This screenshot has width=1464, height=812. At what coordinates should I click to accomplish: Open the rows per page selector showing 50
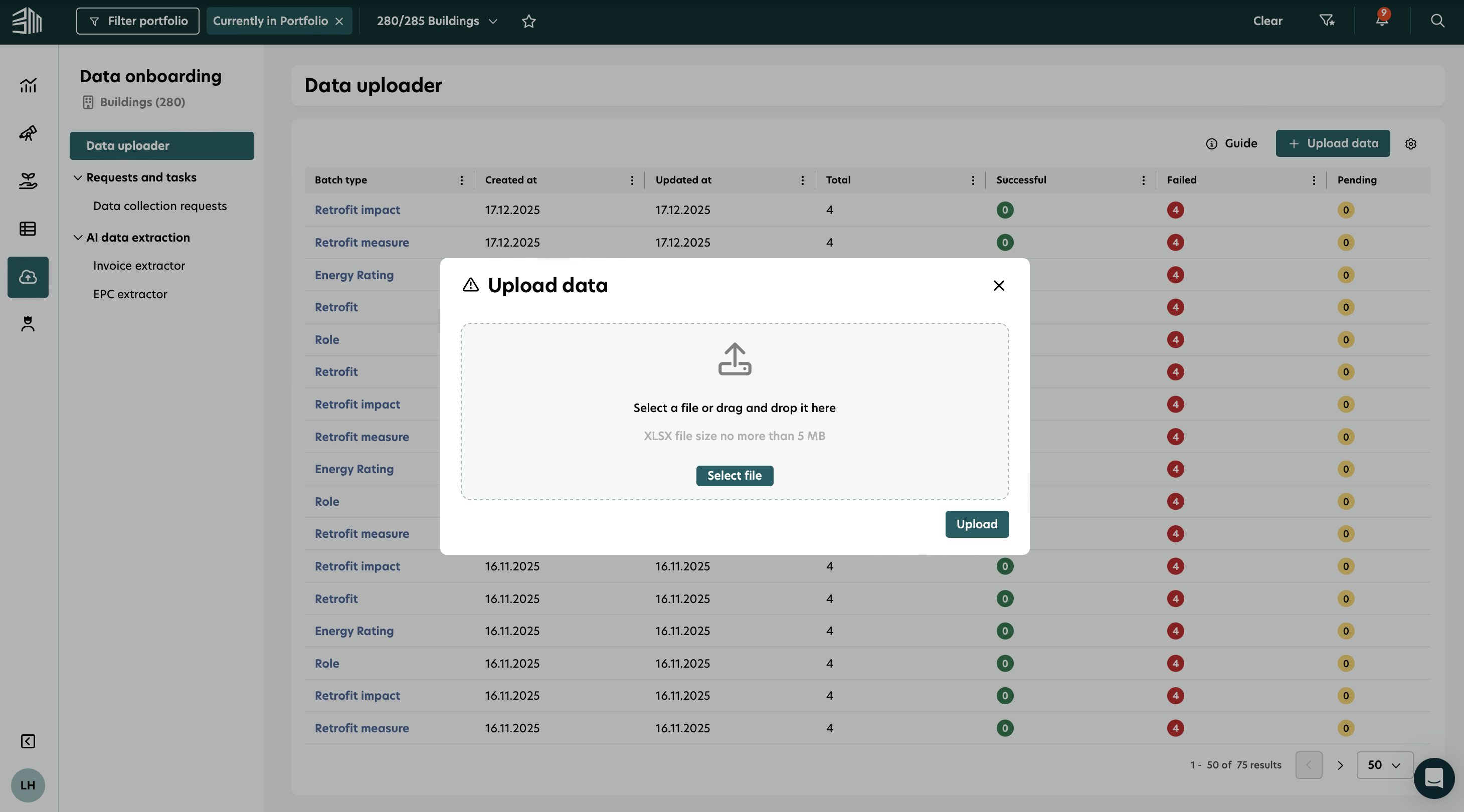(1384, 765)
